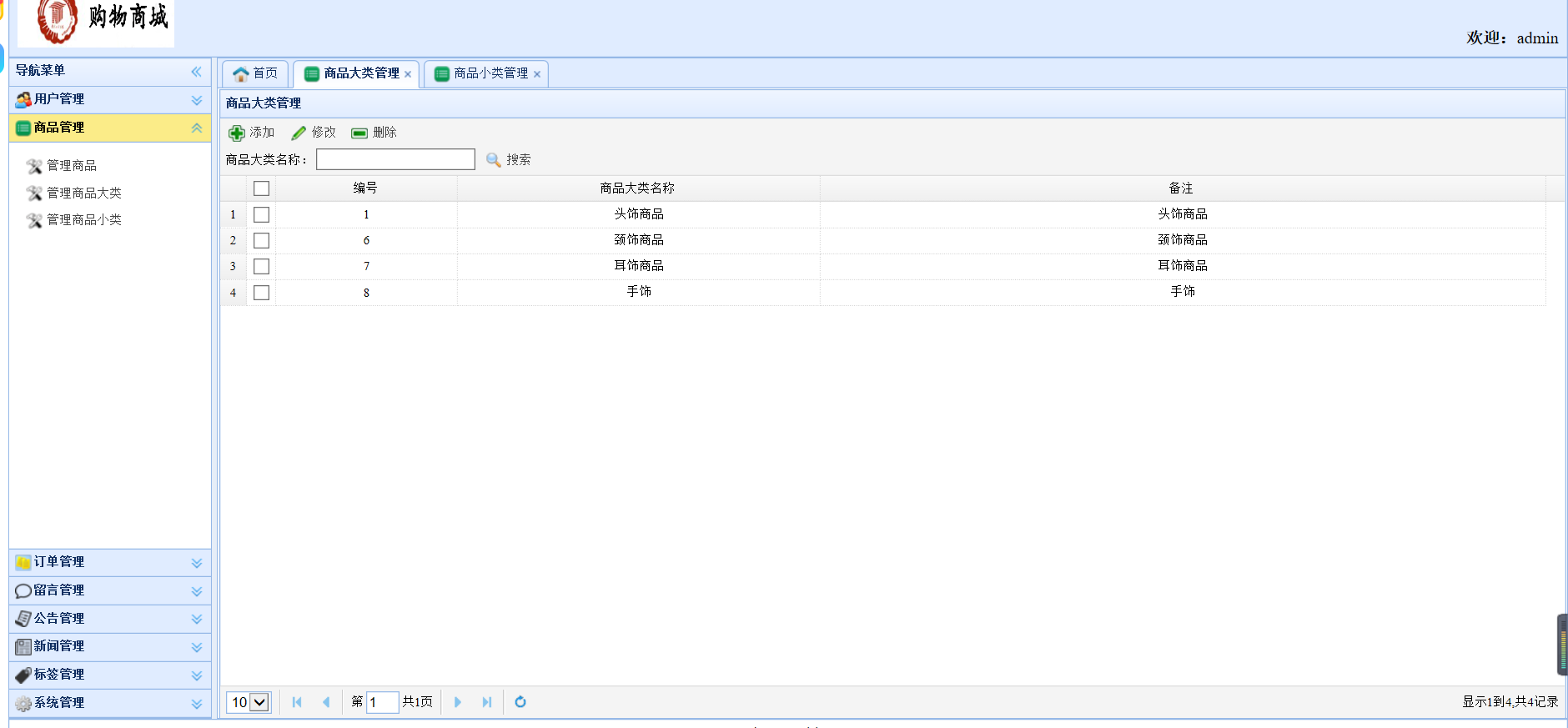Click the 修改 button label

324,133
